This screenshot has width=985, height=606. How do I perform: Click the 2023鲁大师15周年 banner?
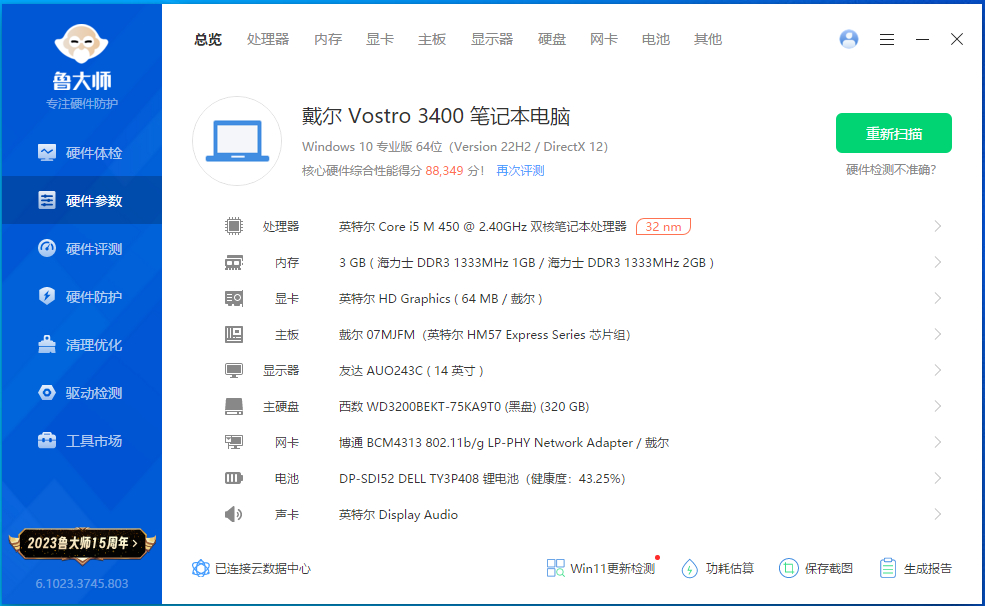click(82, 543)
